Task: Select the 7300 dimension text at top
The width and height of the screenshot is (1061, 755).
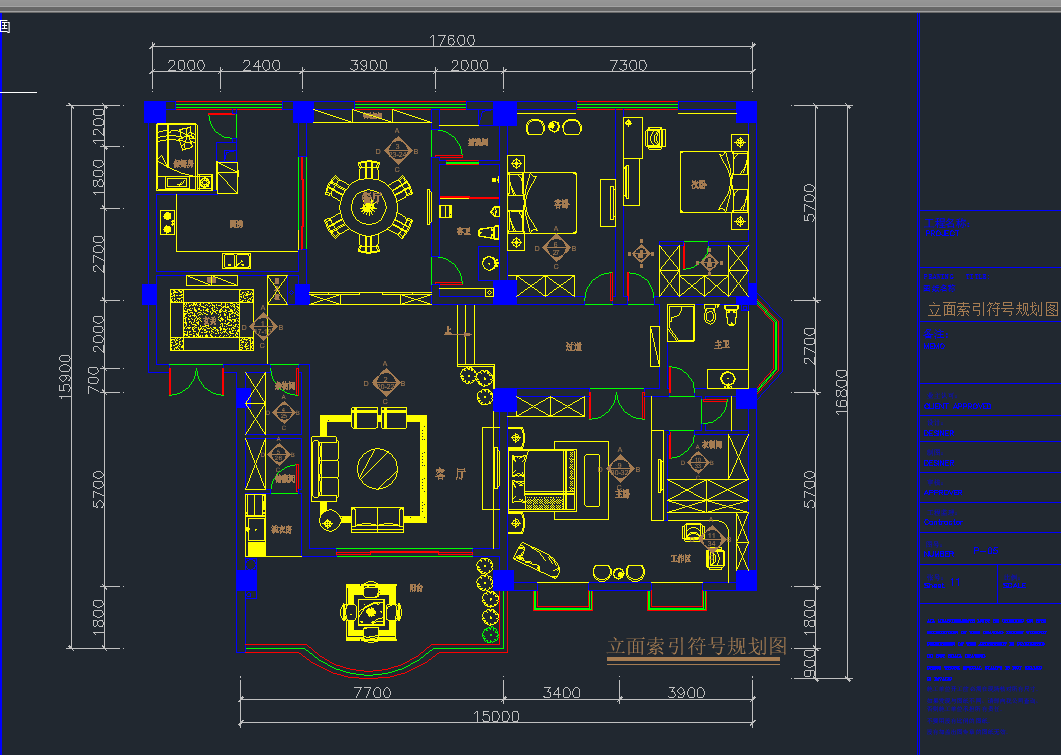Action: click(628, 65)
